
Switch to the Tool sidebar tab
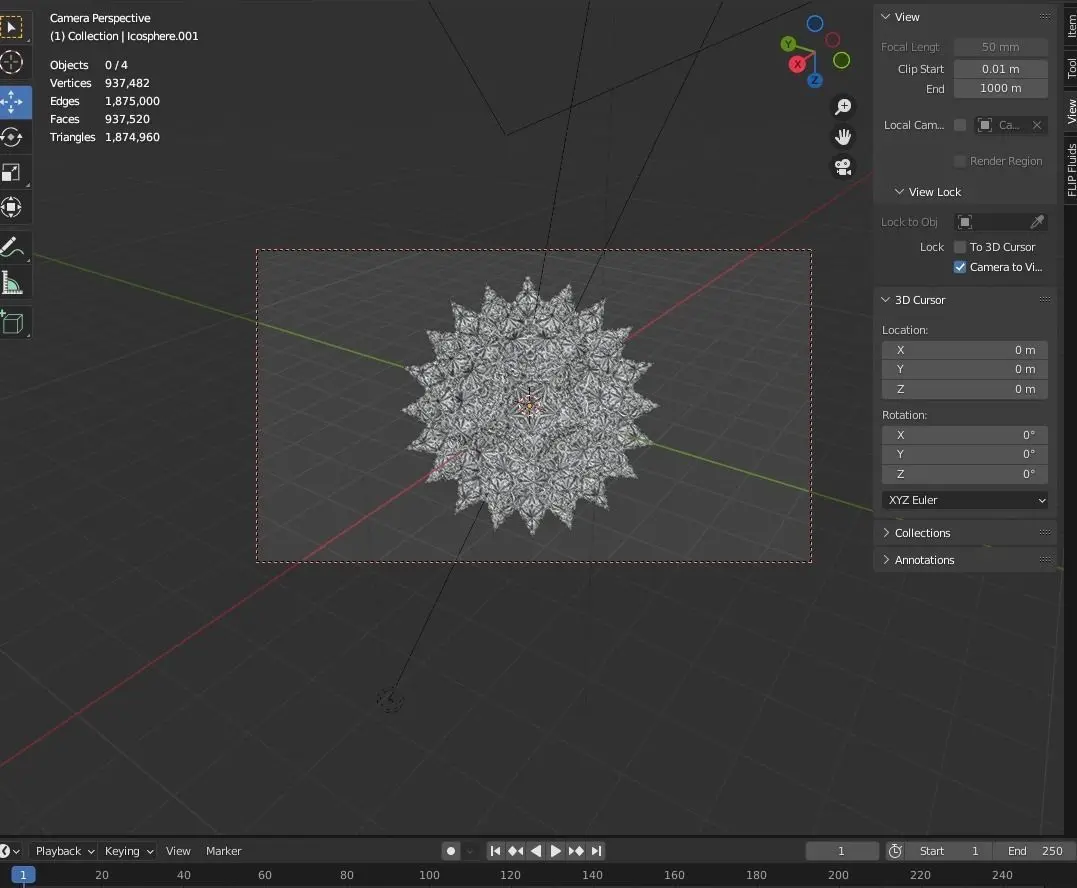pyautogui.click(x=1070, y=67)
